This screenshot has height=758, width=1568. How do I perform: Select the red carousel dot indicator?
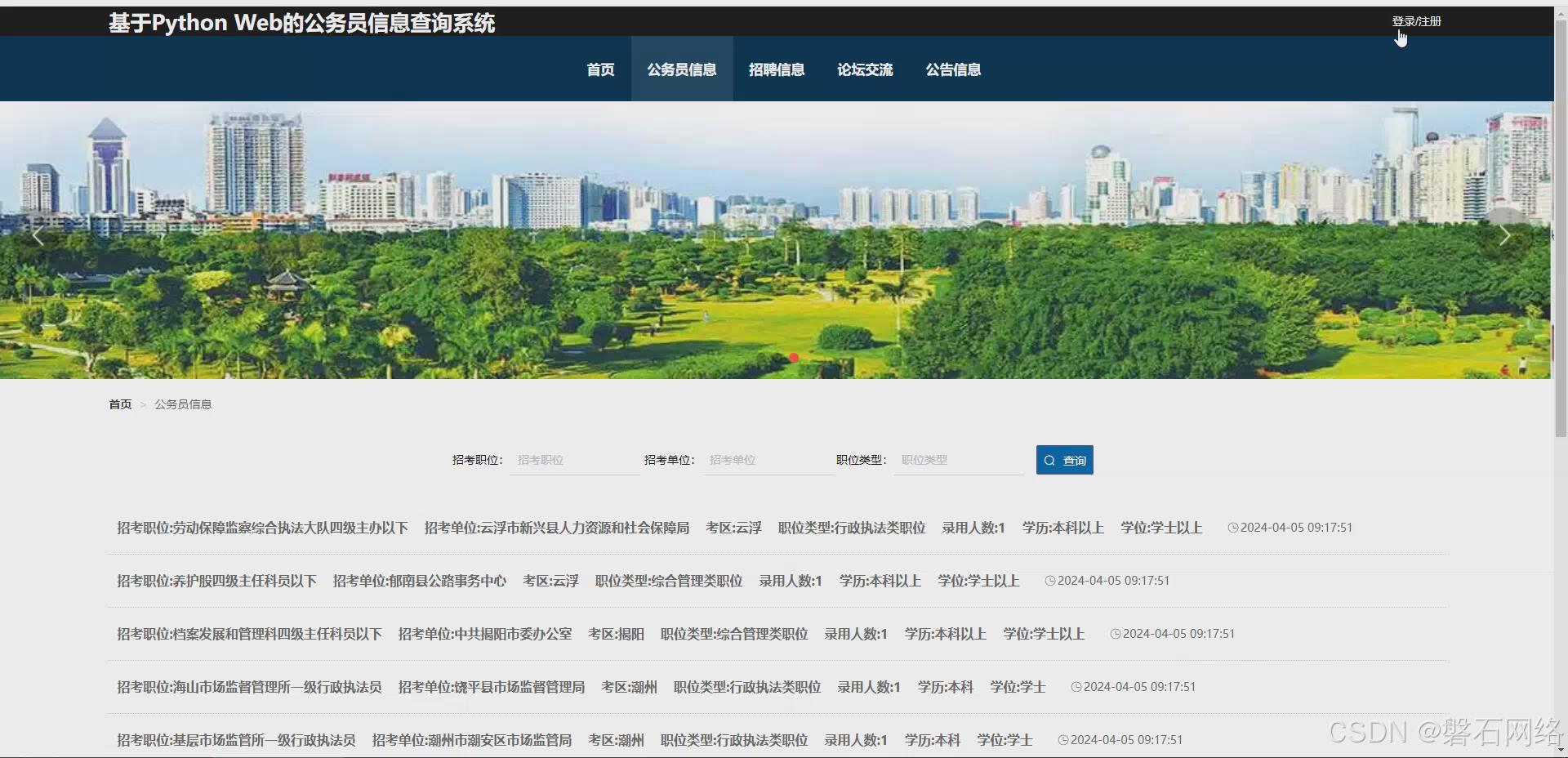coord(793,358)
